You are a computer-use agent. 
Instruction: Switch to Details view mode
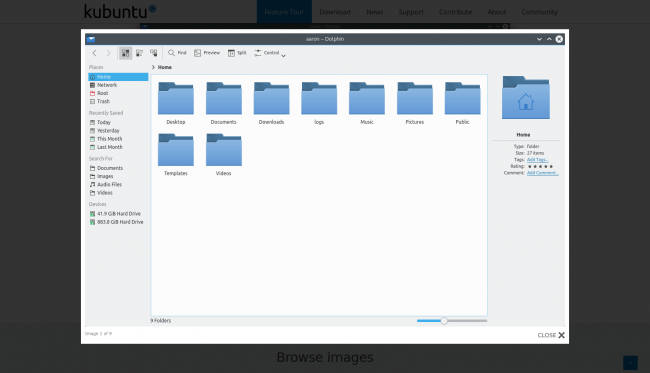tap(153, 53)
